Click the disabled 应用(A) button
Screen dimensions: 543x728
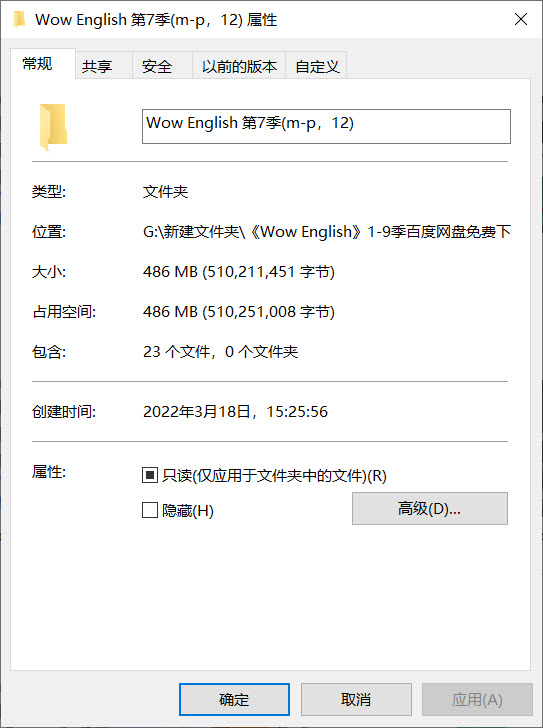tap(477, 699)
